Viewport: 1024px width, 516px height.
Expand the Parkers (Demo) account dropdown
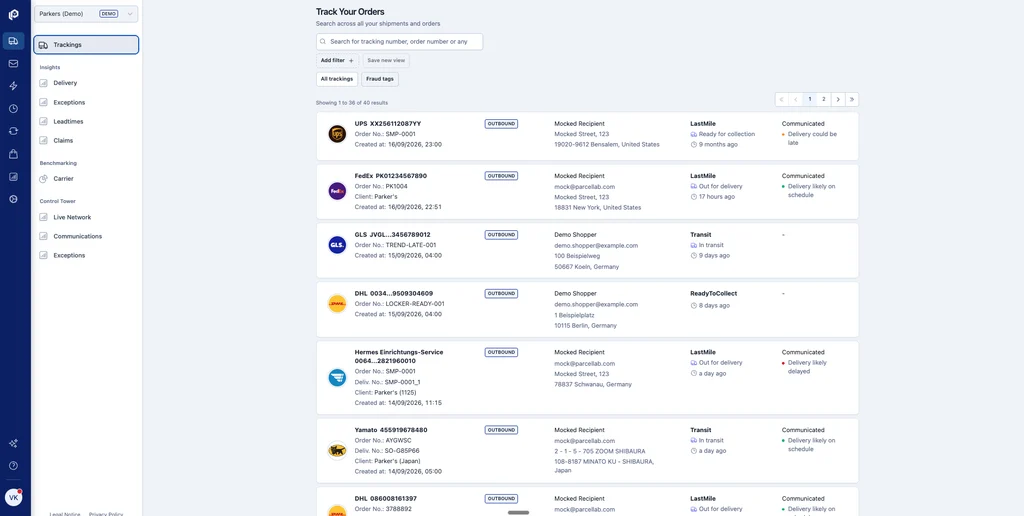(86, 13)
